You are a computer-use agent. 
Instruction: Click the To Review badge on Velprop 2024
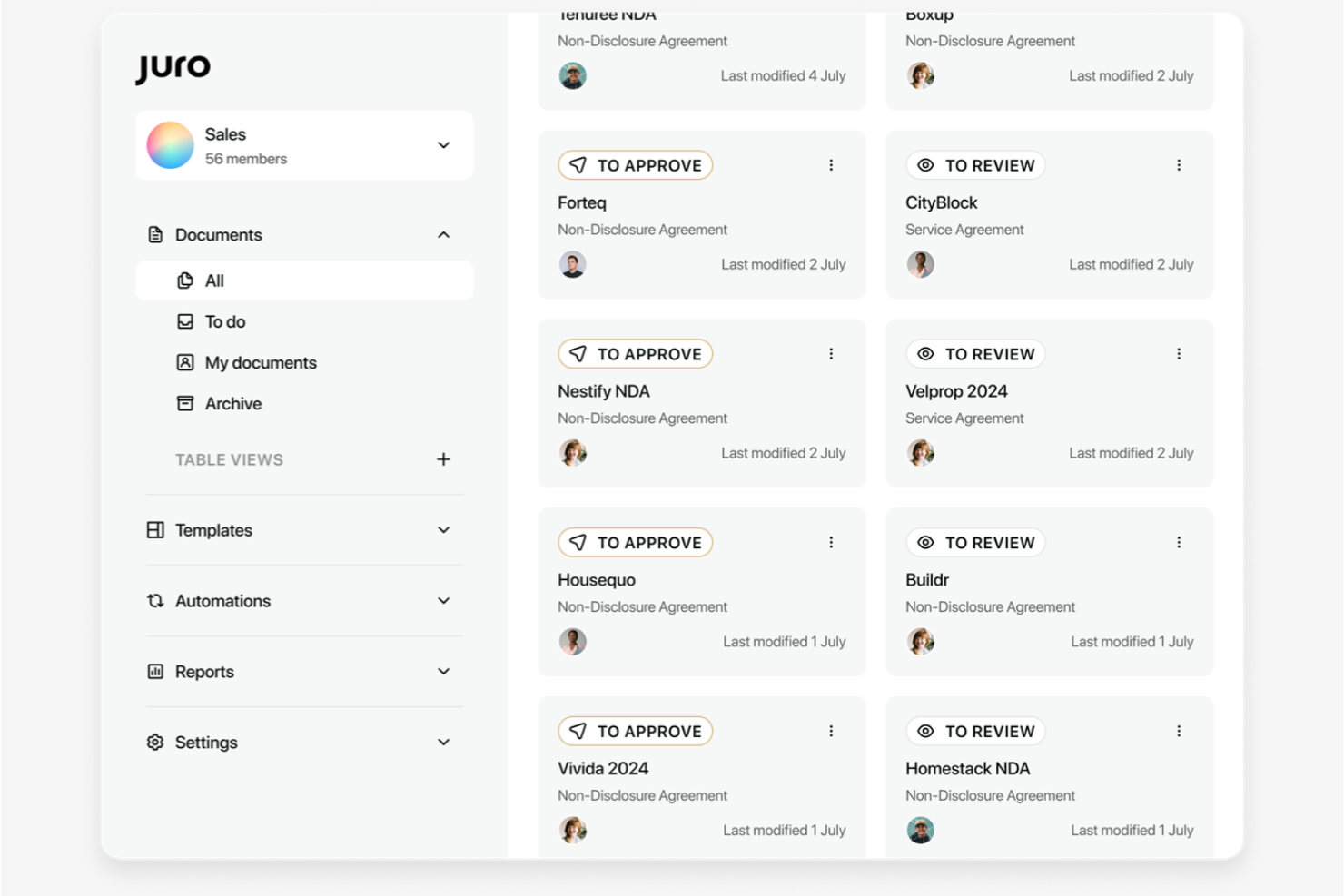coord(974,353)
